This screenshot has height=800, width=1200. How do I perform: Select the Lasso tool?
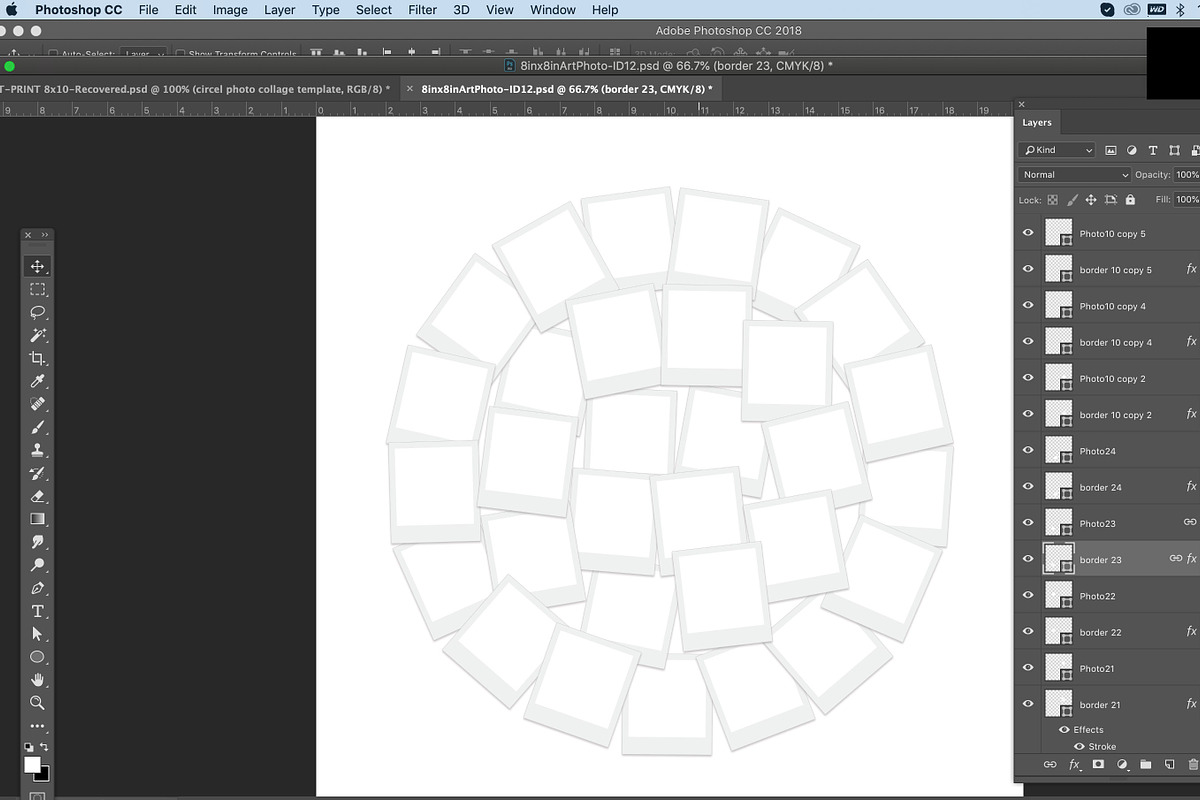coord(38,312)
